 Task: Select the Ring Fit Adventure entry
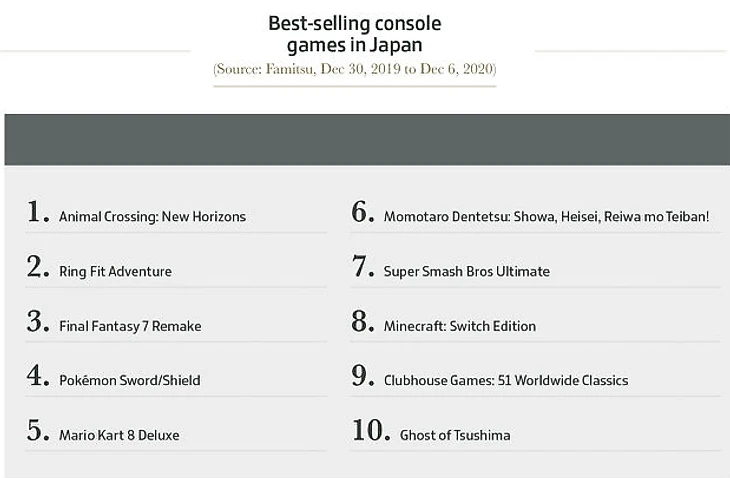coord(115,271)
